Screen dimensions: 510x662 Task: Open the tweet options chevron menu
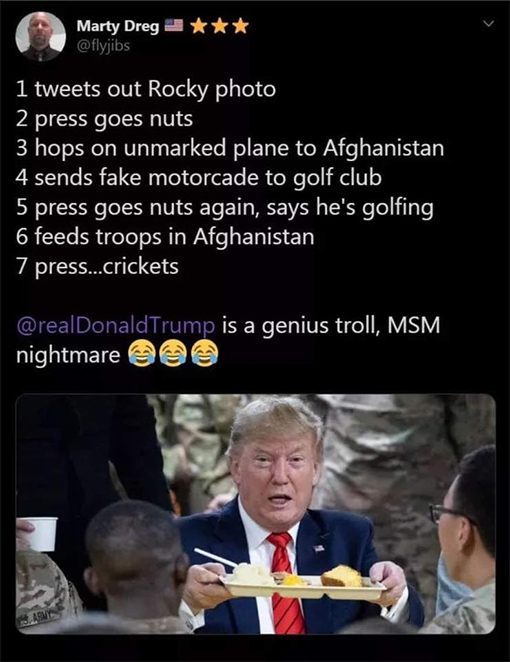click(x=488, y=24)
